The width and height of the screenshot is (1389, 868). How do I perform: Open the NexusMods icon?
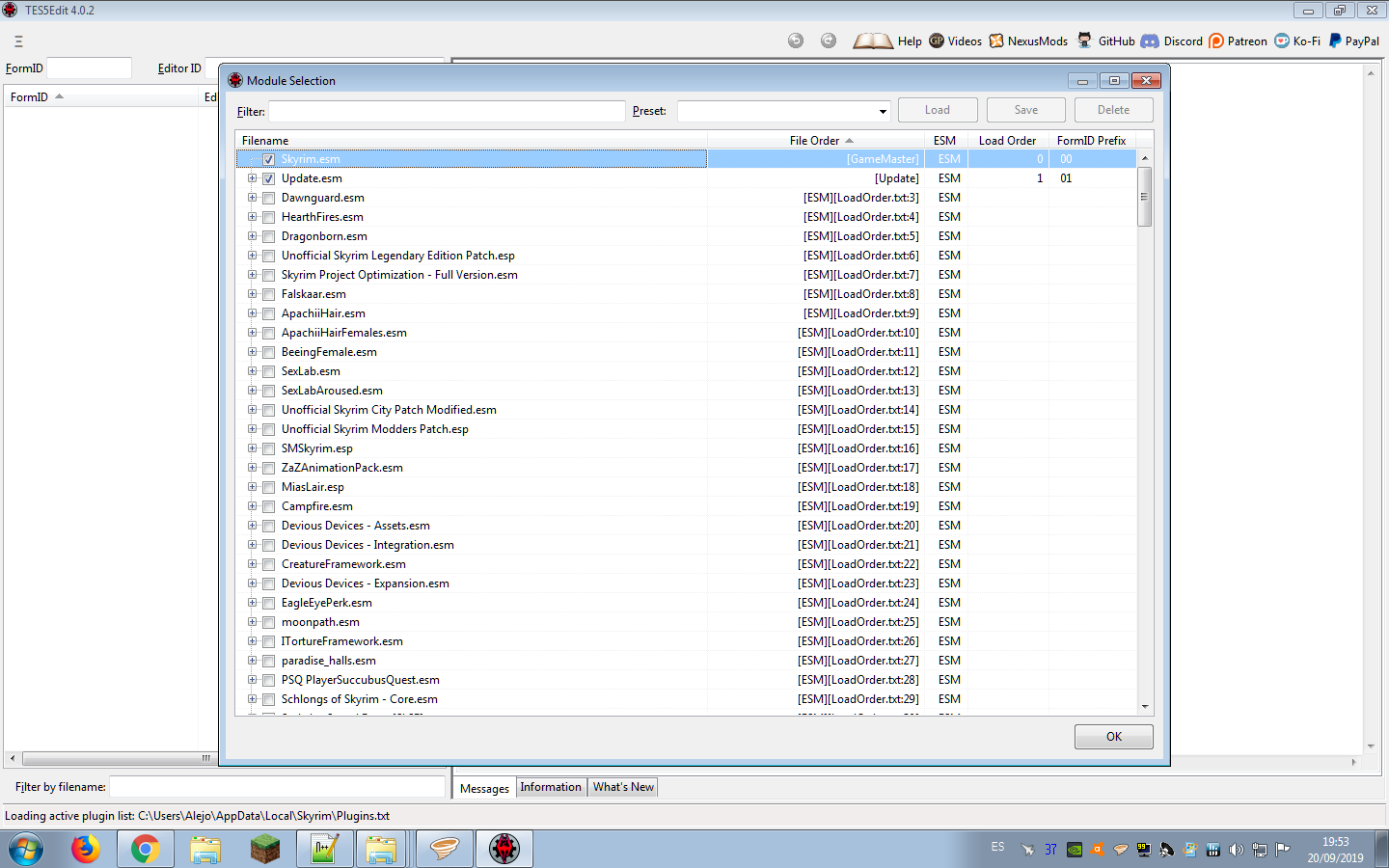(996, 41)
